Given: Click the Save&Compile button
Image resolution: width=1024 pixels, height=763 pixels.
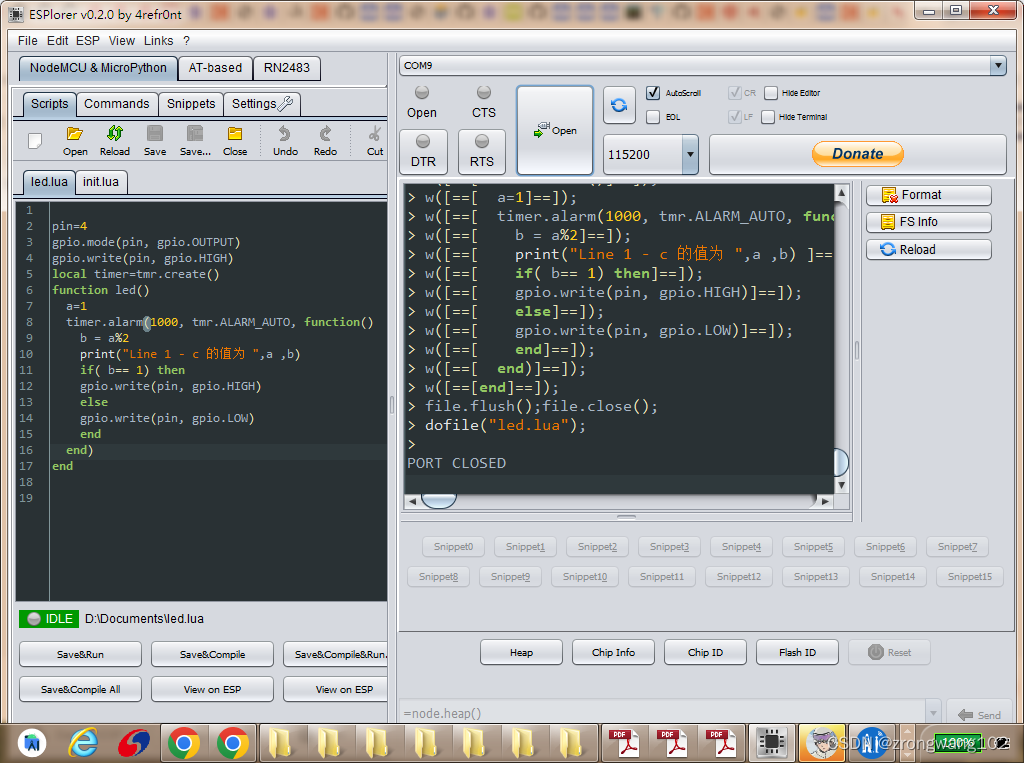Looking at the screenshot, I should pos(212,655).
